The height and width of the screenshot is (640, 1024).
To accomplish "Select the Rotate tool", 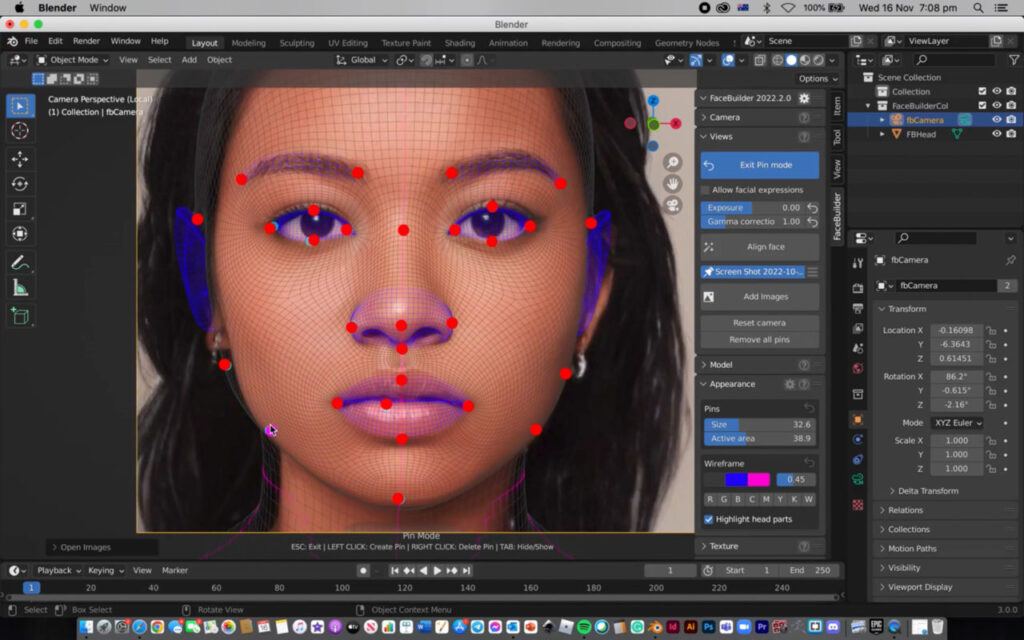I will point(20,184).
